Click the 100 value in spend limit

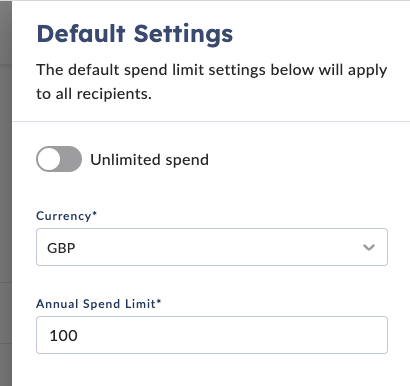(x=63, y=336)
